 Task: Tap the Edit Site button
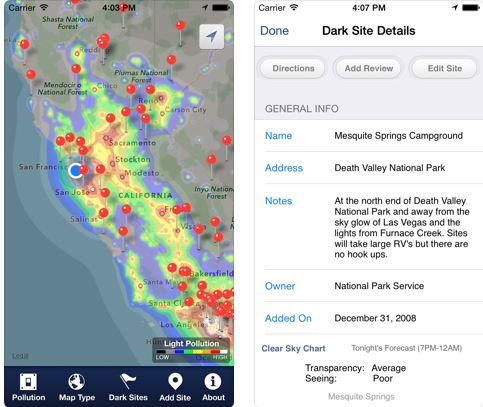[445, 68]
